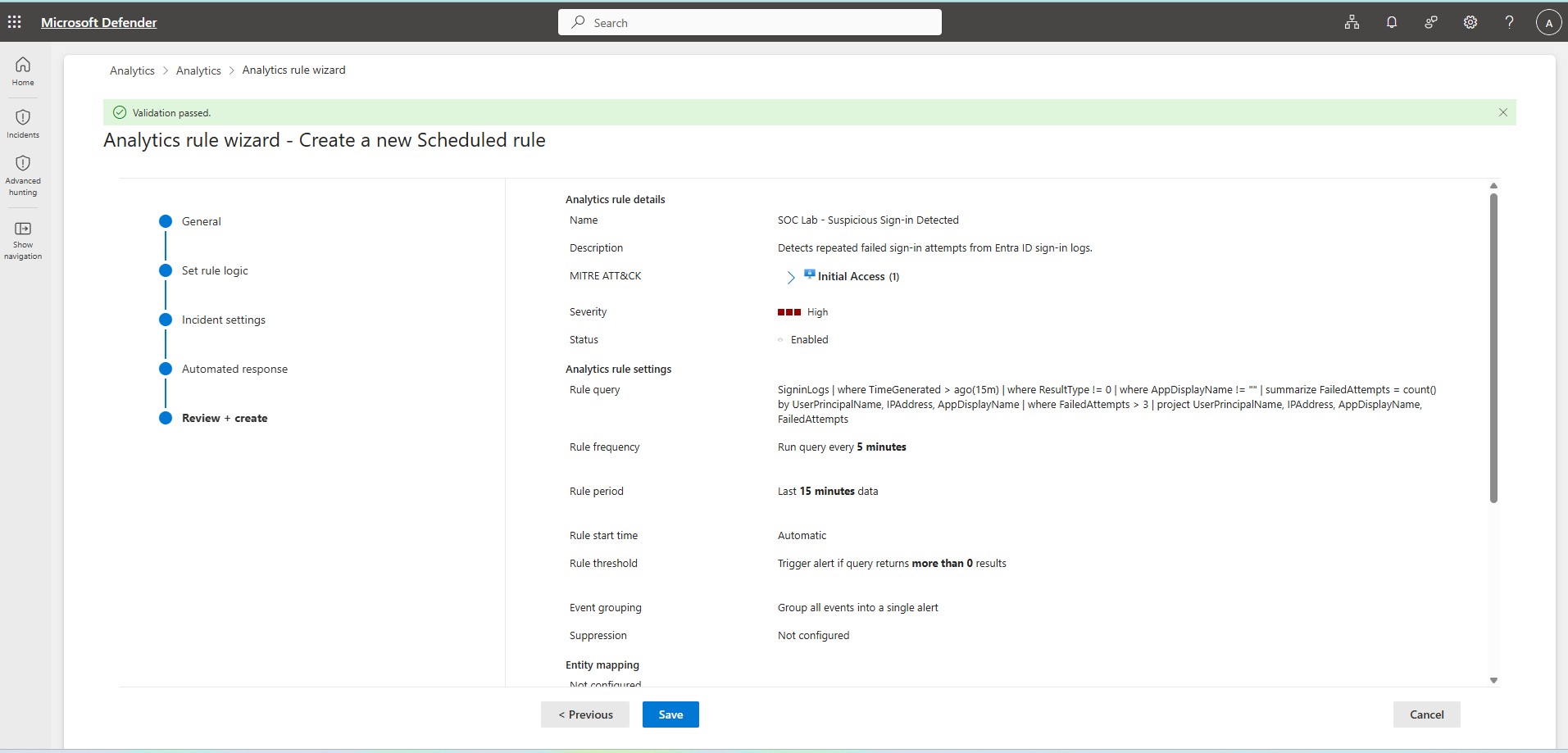The height and width of the screenshot is (753, 1568).
Task: Open the network hierarchy icon in top bar
Action: pos(1352,22)
